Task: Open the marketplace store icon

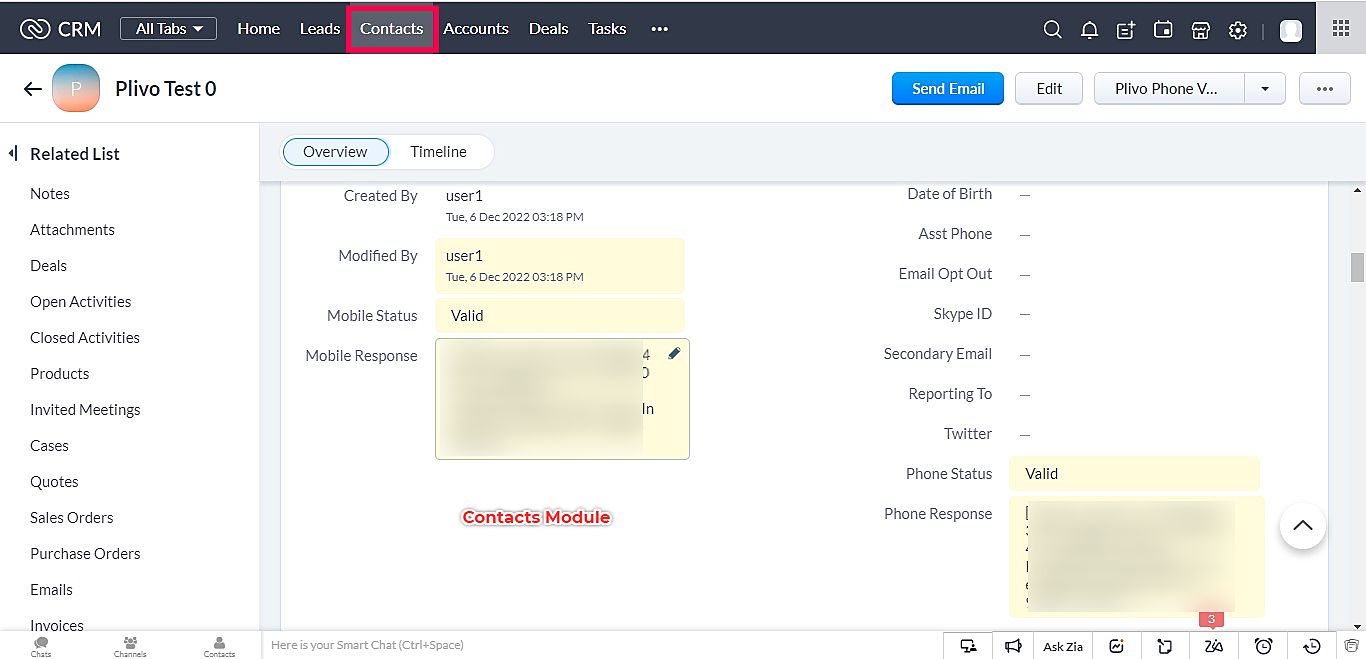Action: (x=1201, y=30)
